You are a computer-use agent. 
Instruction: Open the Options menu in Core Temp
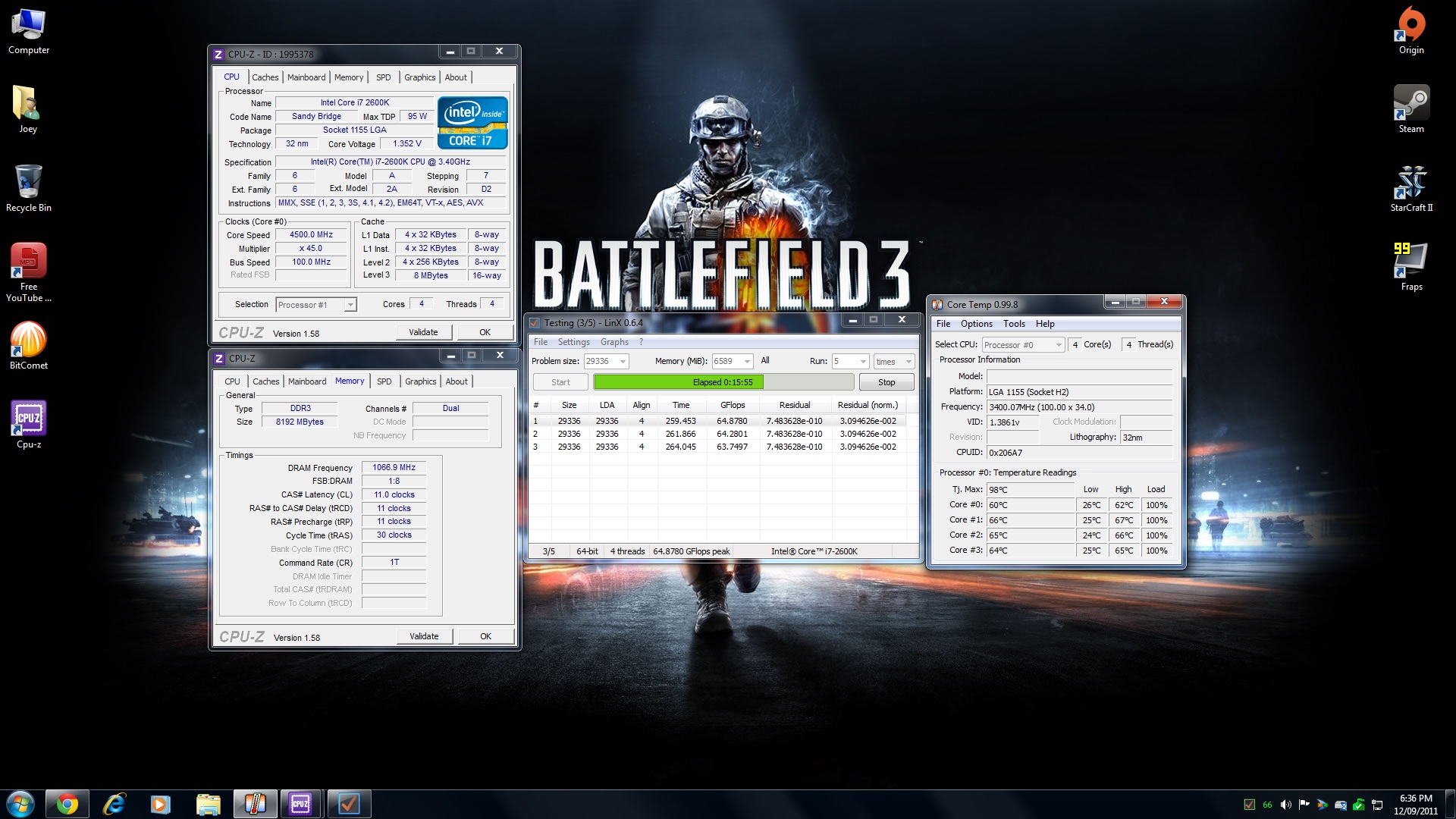[x=977, y=324]
